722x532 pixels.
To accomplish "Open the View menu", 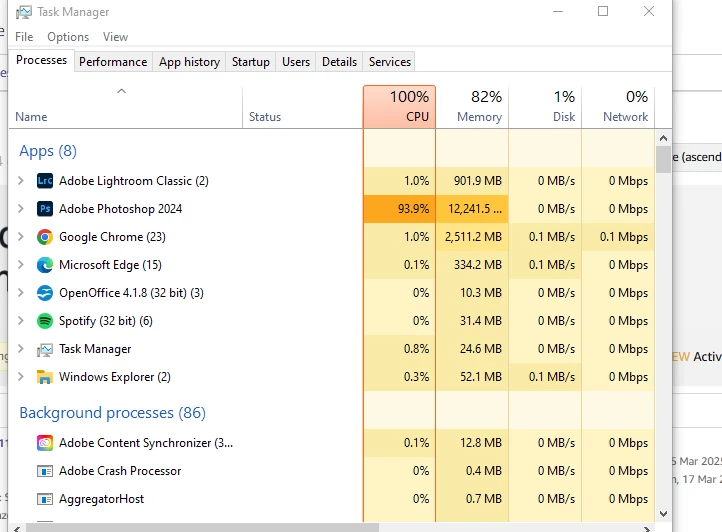I will 115,37.
